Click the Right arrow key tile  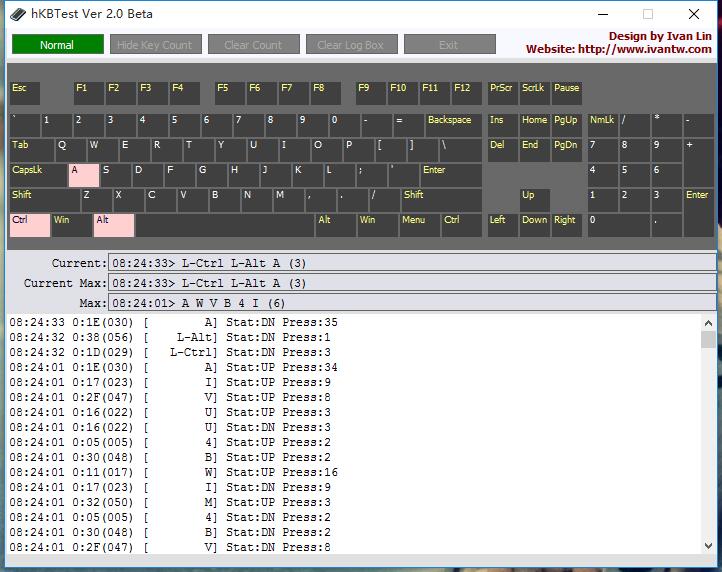[567, 225]
